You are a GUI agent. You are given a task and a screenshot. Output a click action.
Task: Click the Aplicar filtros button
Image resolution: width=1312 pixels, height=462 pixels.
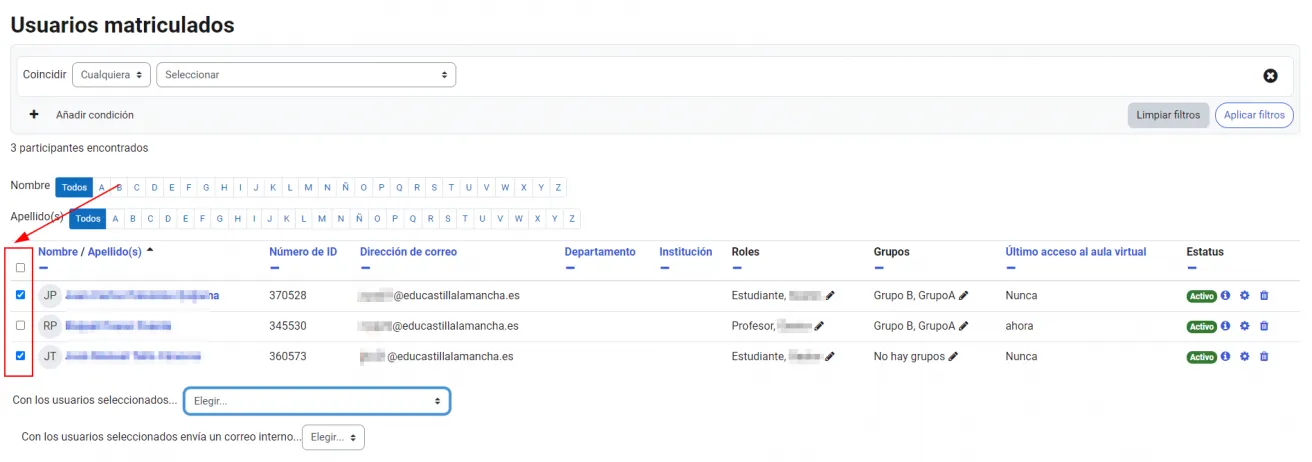pyautogui.click(x=1253, y=115)
